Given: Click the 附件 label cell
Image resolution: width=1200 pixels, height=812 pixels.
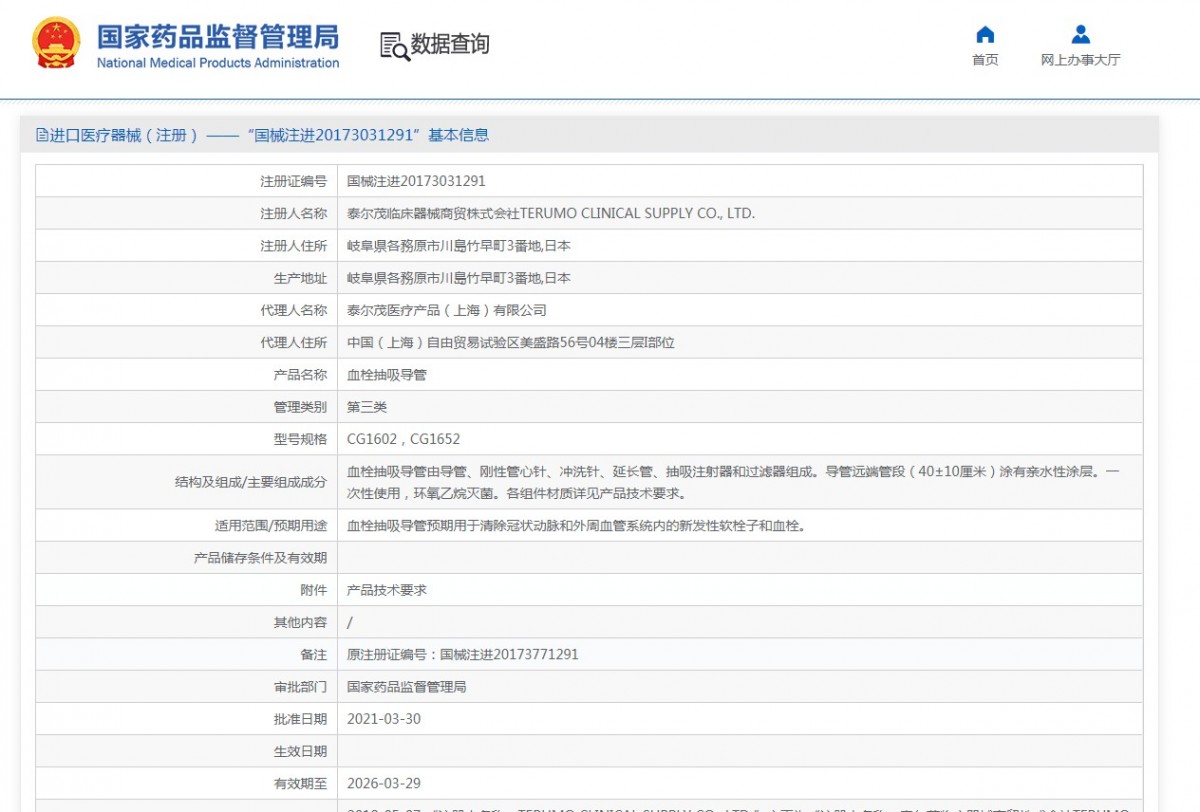Looking at the screenshot, I should [187, 590].
